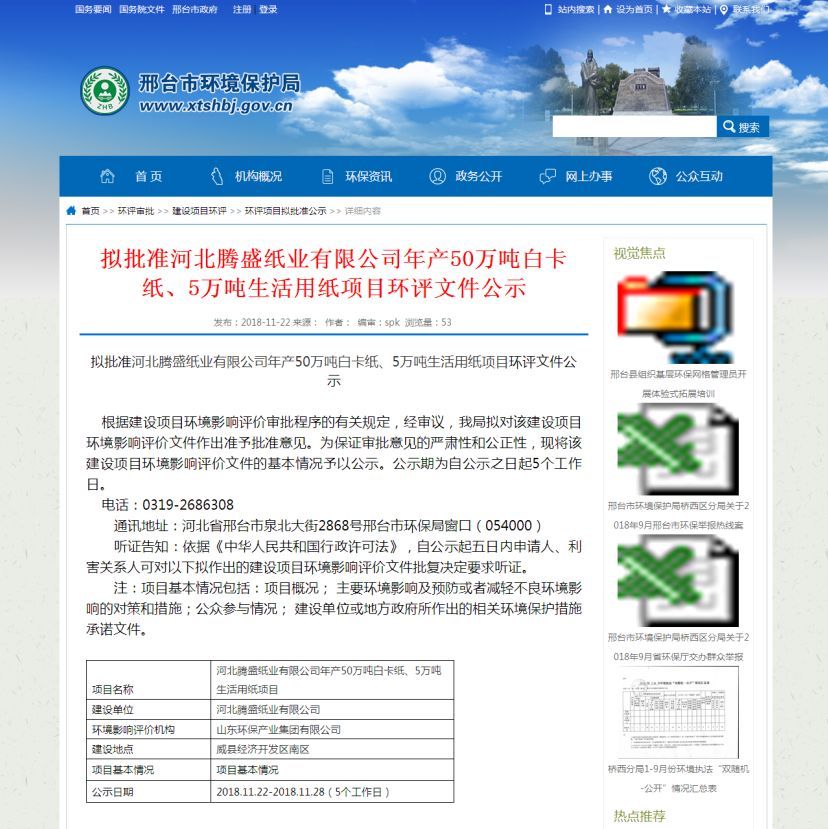Click the 公众互动 globe icon
Image resolution: width=828 pixels, height=829 pixels.
pos(657,176)
